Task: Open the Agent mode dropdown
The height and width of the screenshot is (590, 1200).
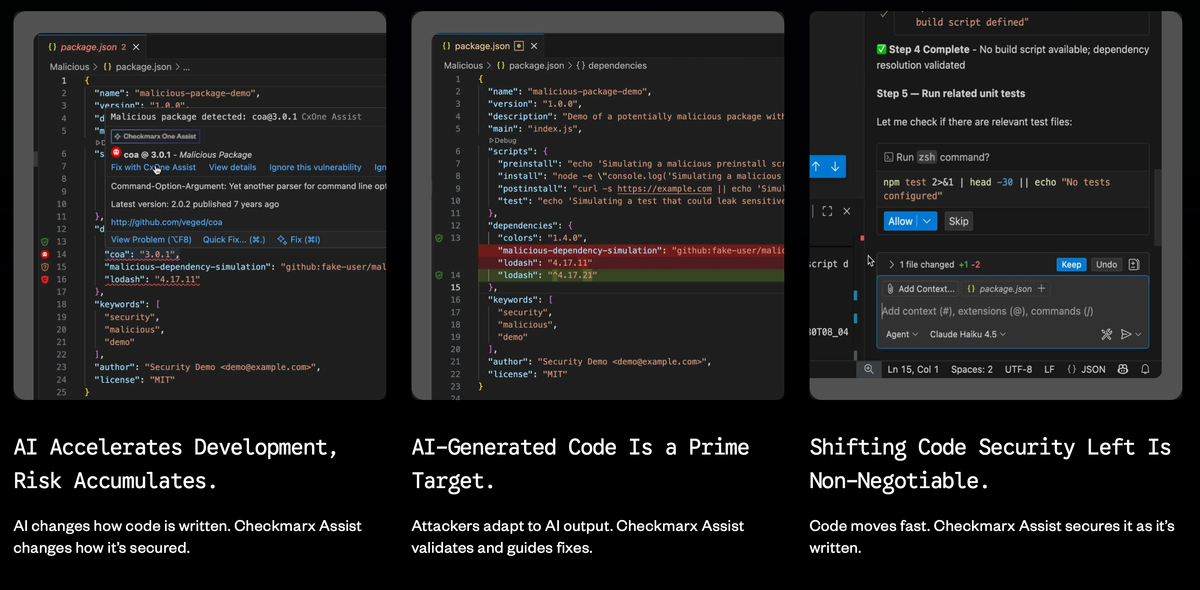Action: pyautogui.click(x=901, y=335)
